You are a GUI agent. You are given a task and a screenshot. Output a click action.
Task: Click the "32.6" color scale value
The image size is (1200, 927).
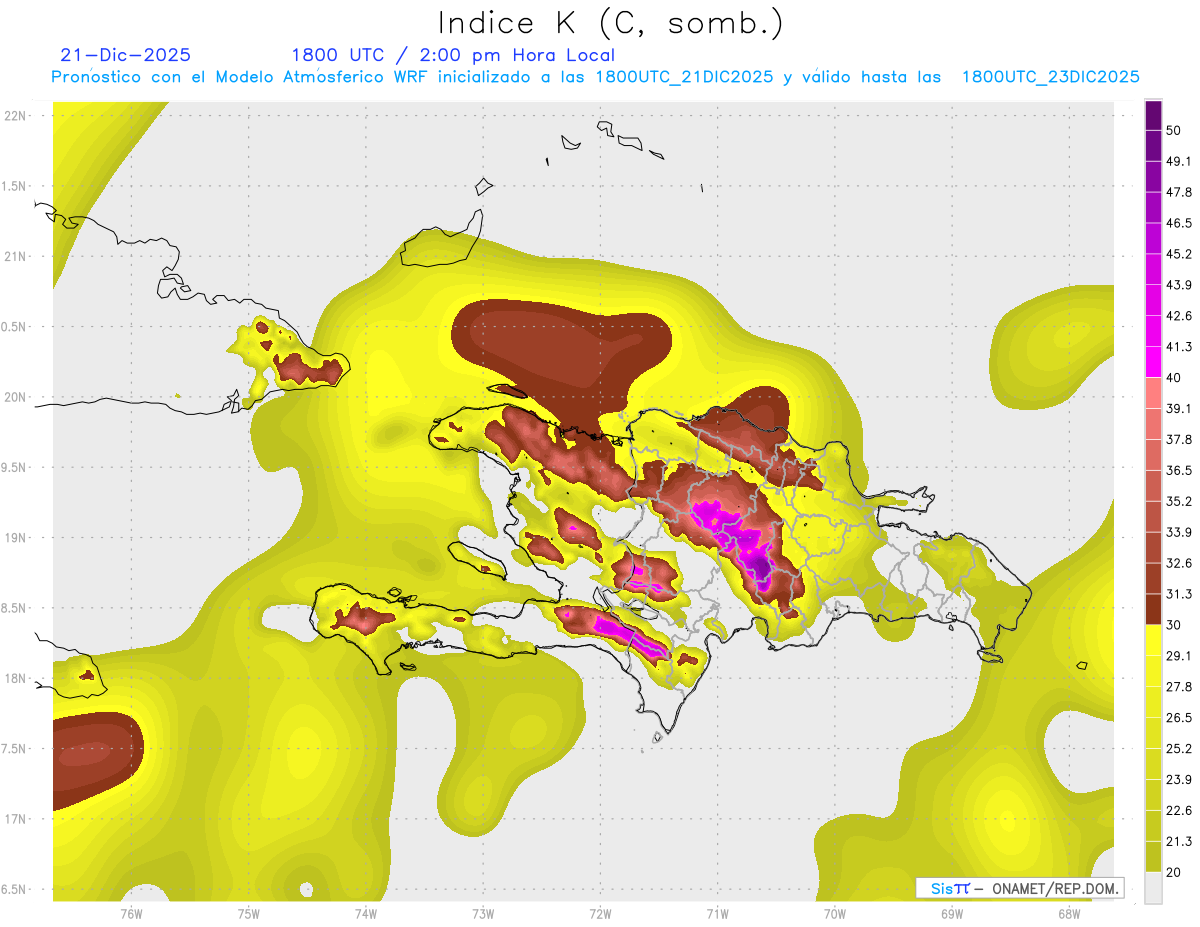click(x=1178, y=563)
